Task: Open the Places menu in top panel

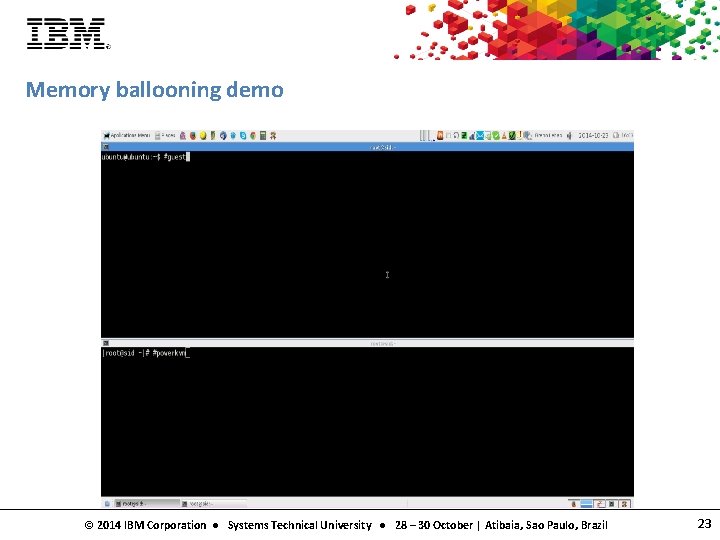Action: tap(165, 135)
